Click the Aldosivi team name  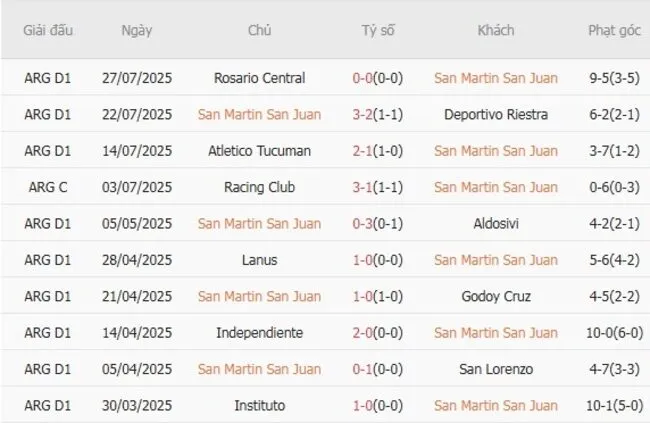click(x=496, y=224)
